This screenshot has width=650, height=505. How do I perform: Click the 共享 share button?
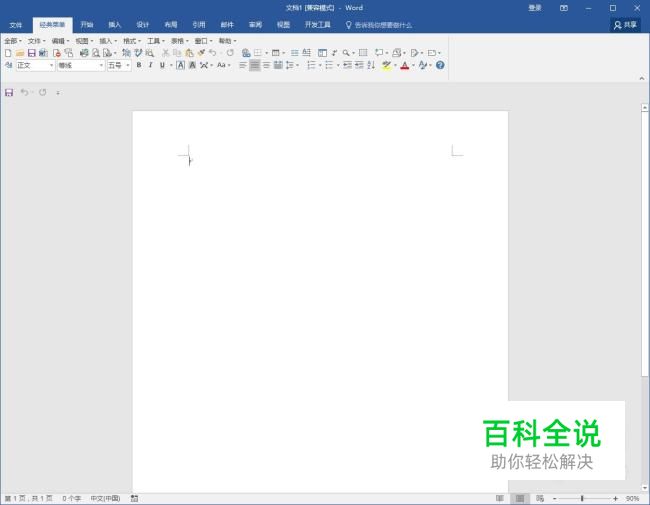pos(626,25)
